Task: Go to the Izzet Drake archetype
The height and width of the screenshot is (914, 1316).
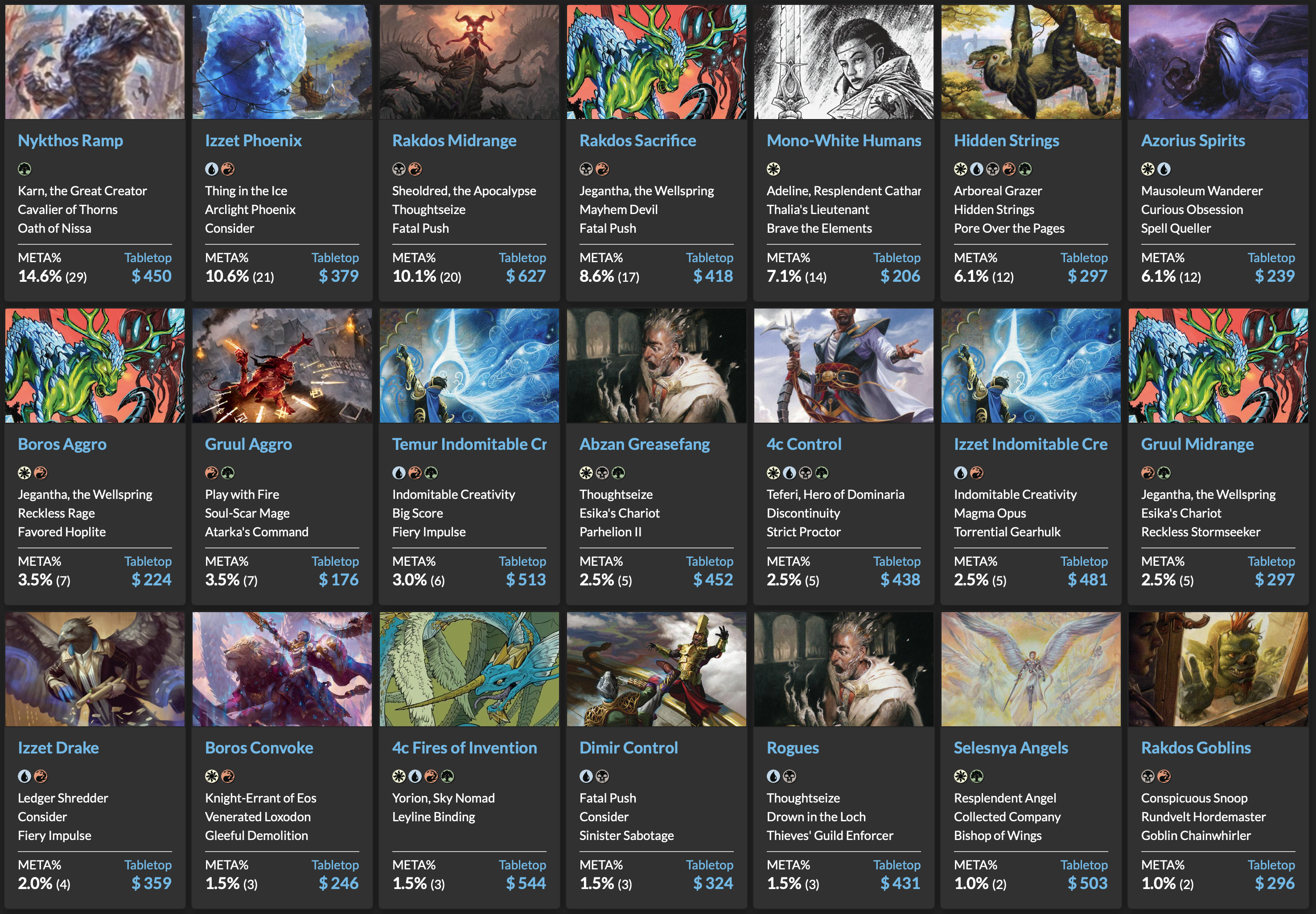Action: pos(58,747)
